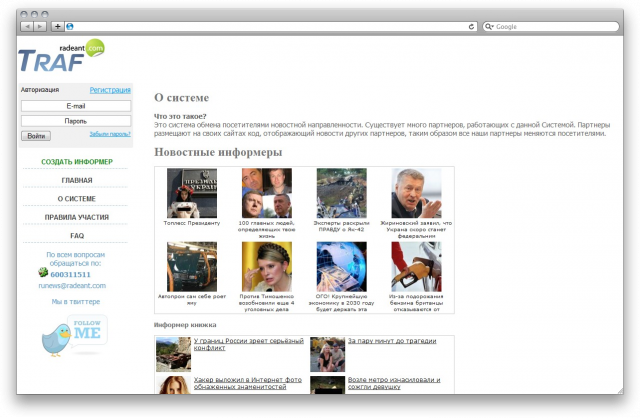
Task: Select СОЗДАТЬ ИНФОРМЕР in the sidebar menu
Action: [x=76, y=161]
